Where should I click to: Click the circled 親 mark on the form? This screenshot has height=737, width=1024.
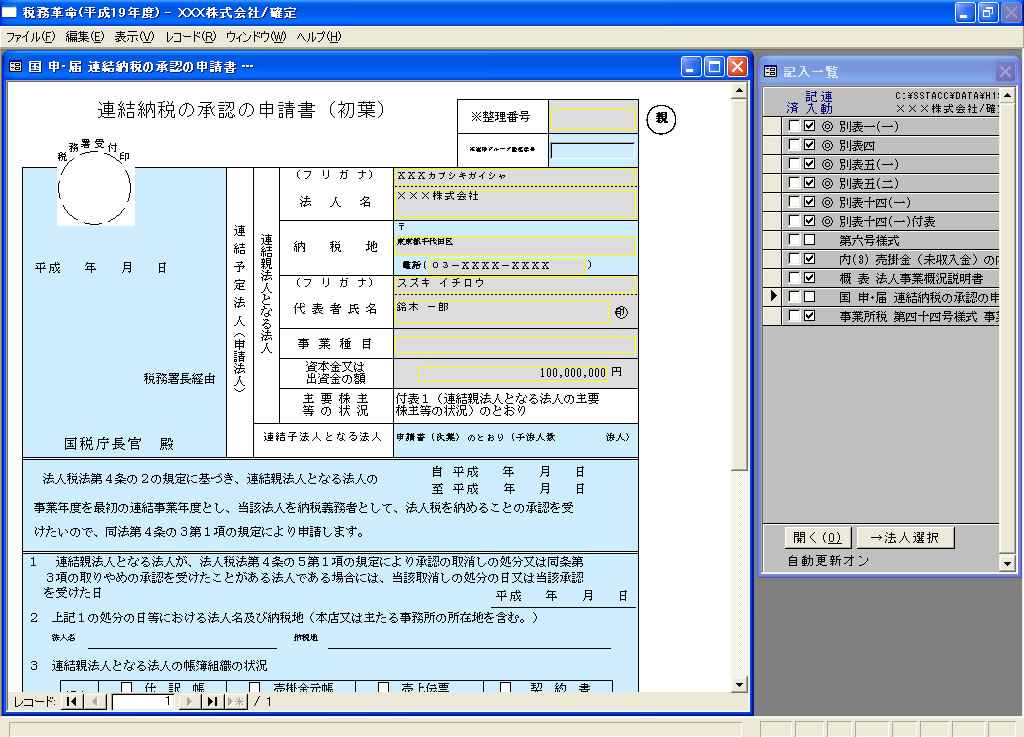pos(661,118)
